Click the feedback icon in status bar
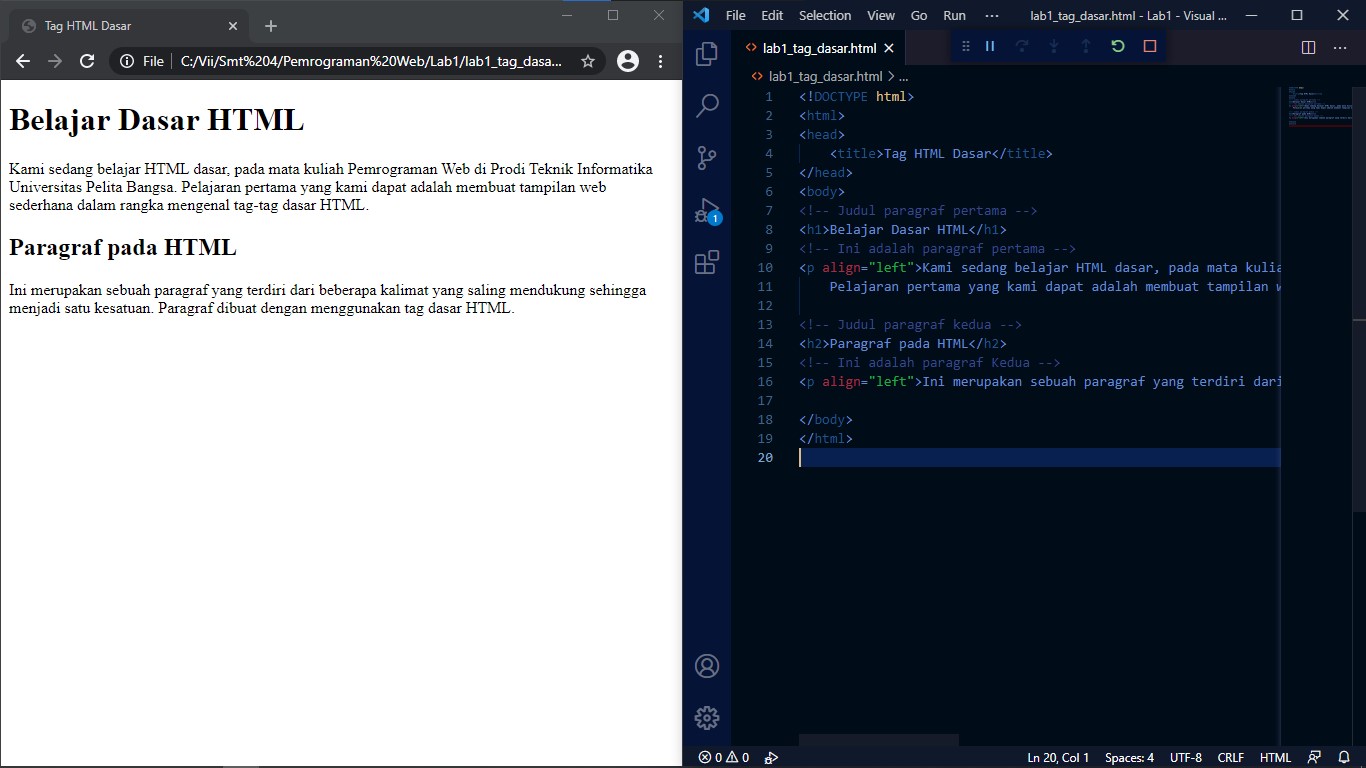 1315,758
